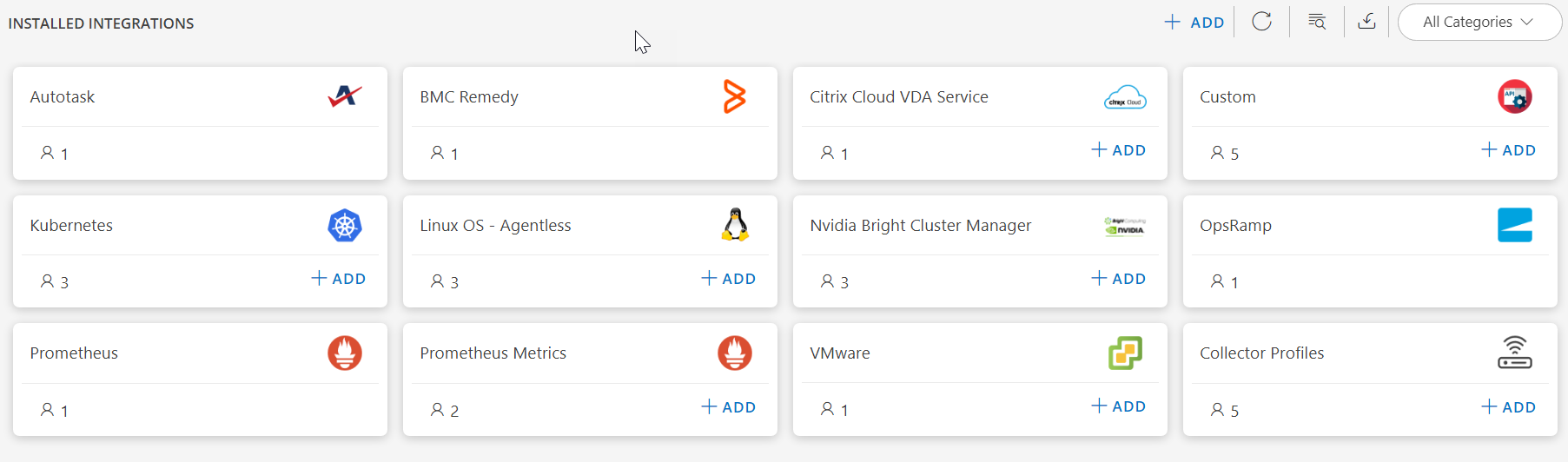Image resolution: width=1568 pixels, height=462 pixels.
Task: Select the Prometheus Metrics title
Action: pos(493,353)
